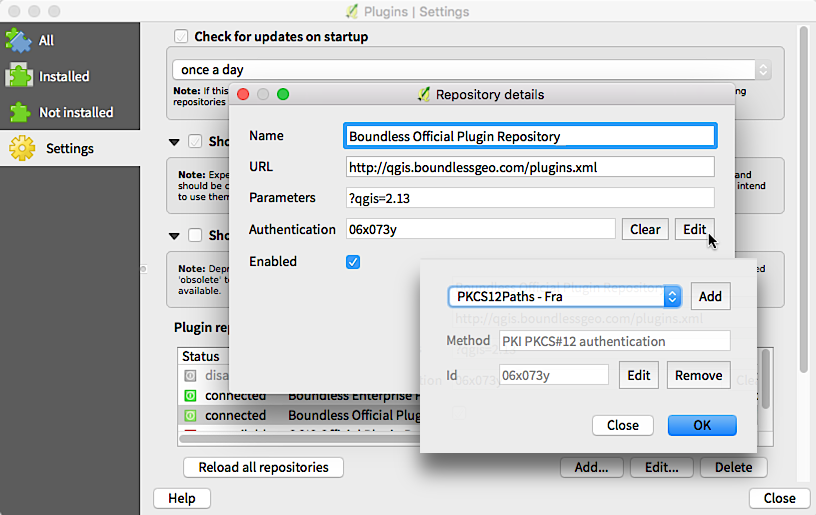The width and height of the screenshot is (816, 515).
Task: Click the Settings gear icon
Action: point(22,148)
